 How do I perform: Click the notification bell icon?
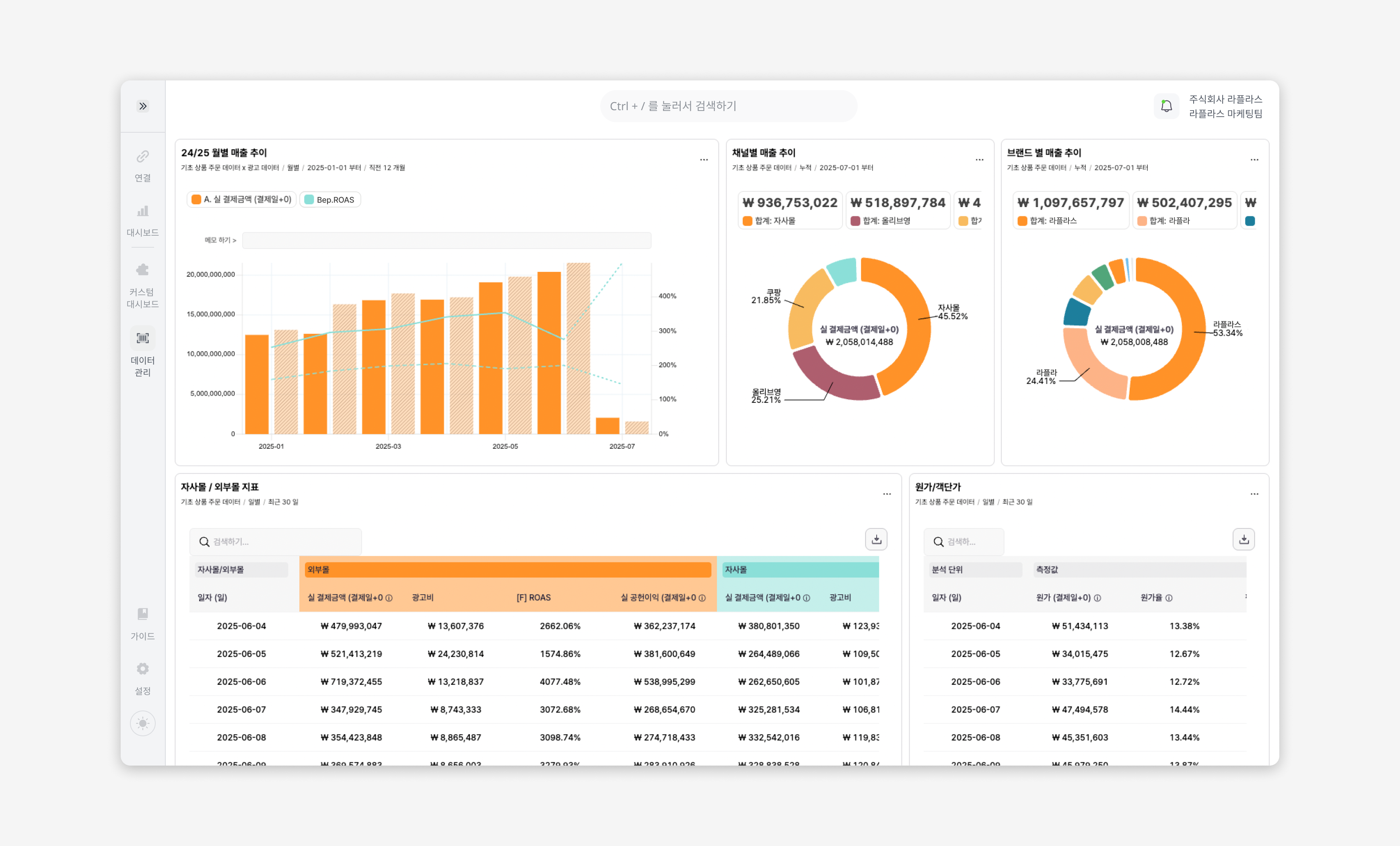point(1166,106)
